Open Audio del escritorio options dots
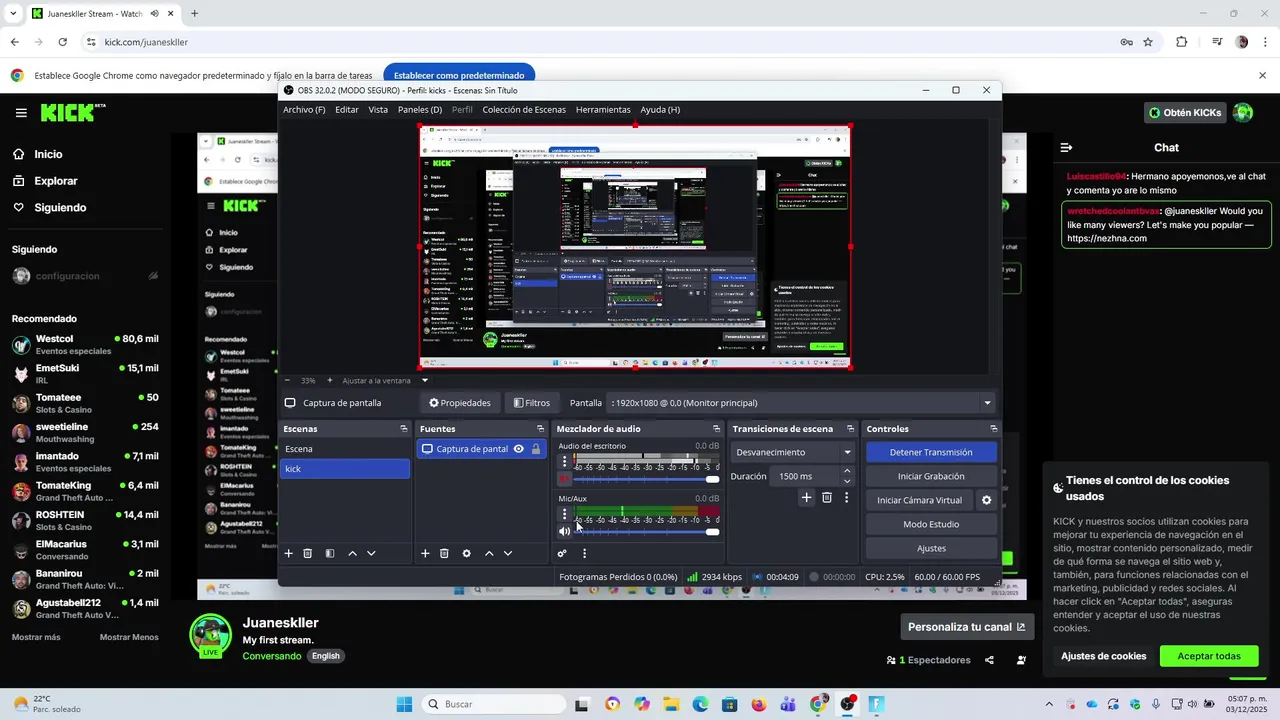Viewport: 1280px width, 720px height. (x=564, y=462)
